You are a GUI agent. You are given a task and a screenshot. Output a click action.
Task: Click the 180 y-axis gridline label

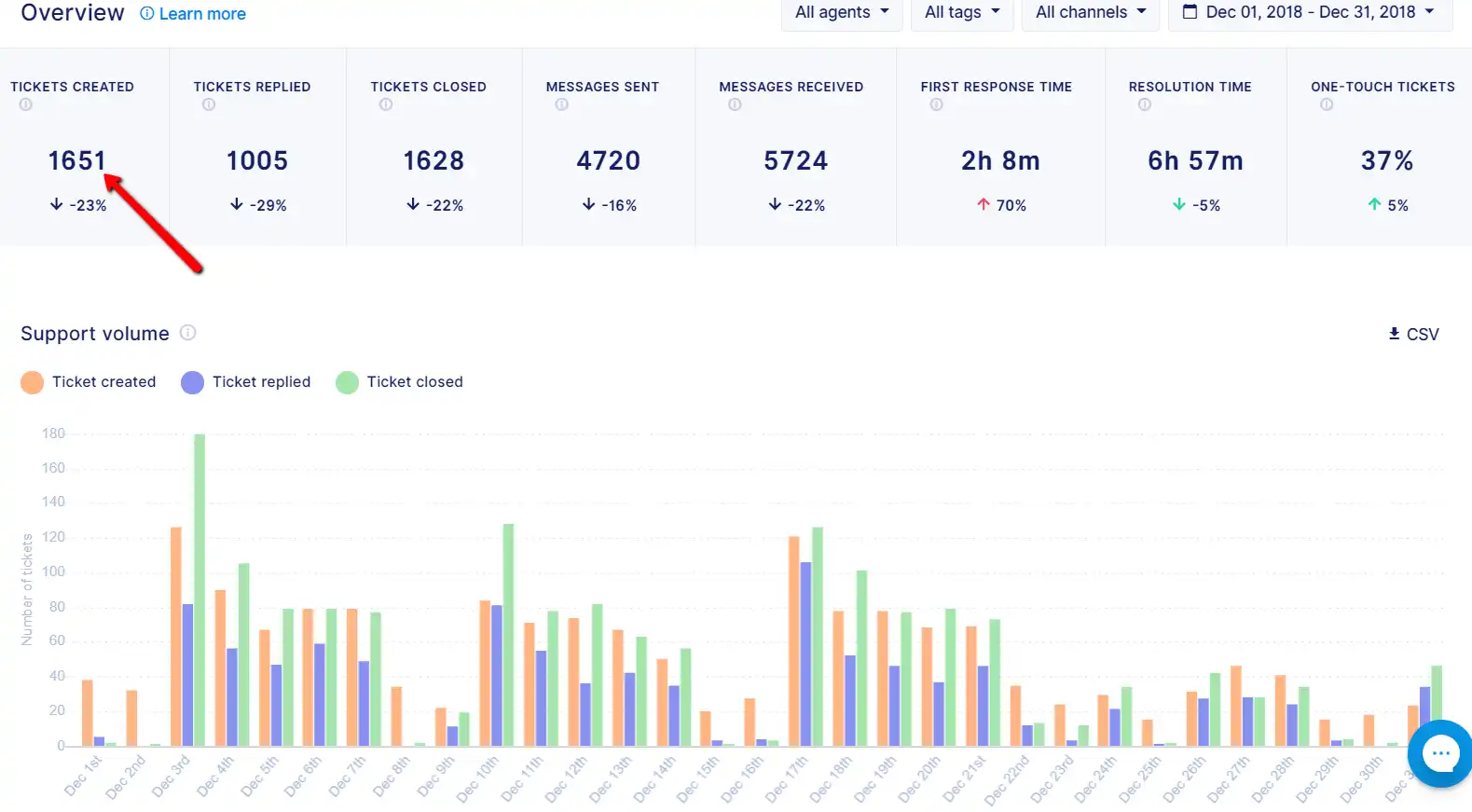click(54, 434)
